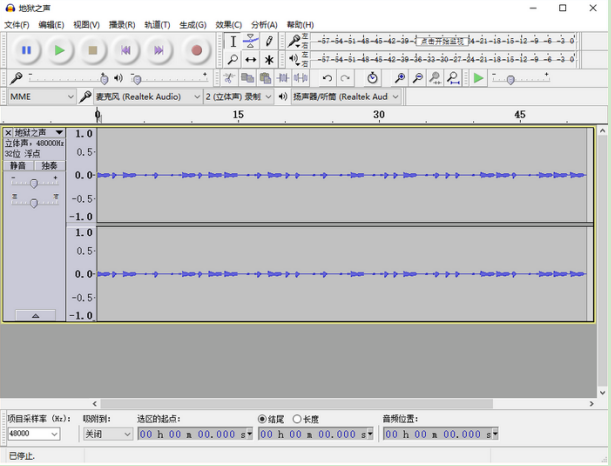The width and height of the screenshot is (611, 466).
Task: Click the Sync-Lock clock icon
Action: click(x=372, y=78)
